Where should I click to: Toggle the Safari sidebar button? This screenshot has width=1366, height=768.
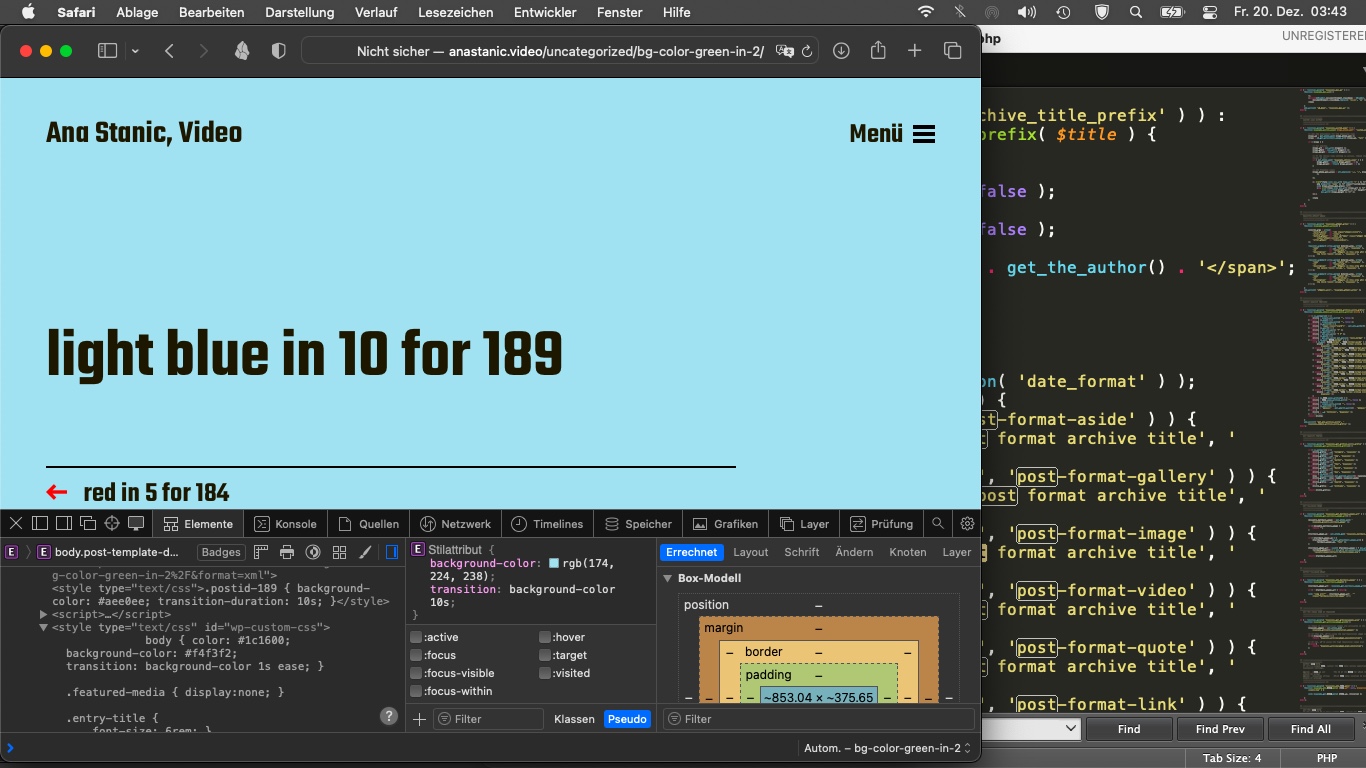107,51
